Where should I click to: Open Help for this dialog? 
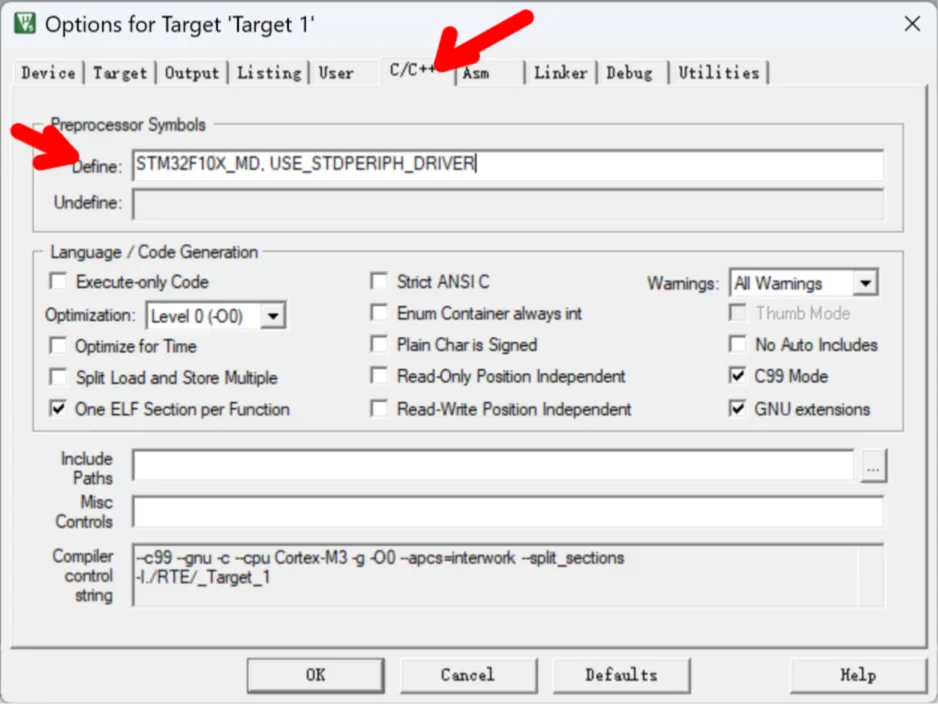pos(858,675)
